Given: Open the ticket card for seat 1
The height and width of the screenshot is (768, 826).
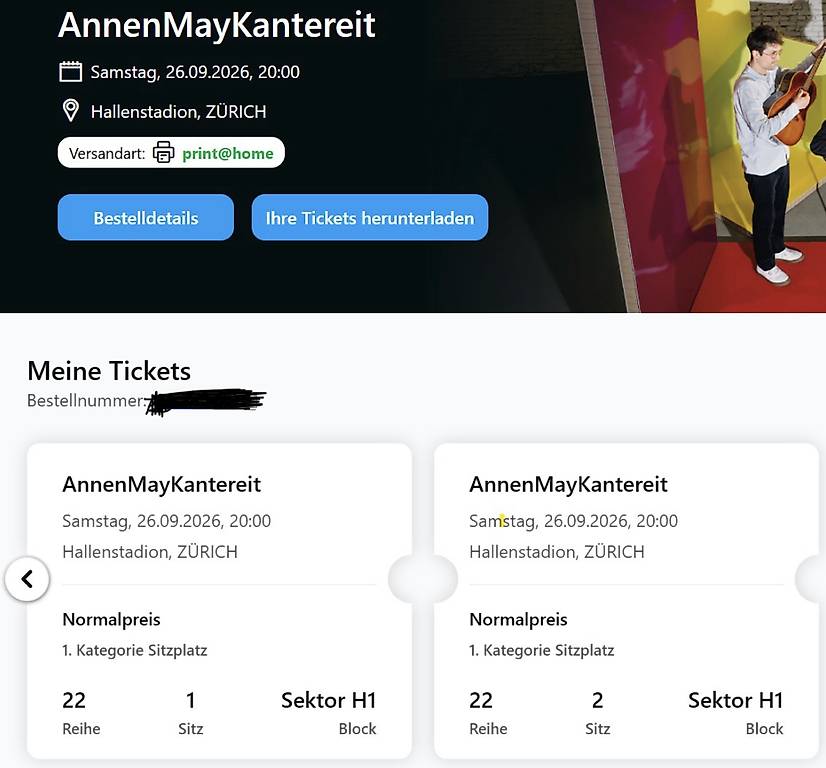Looking at the screenshot, I should (x=219, y=600).
